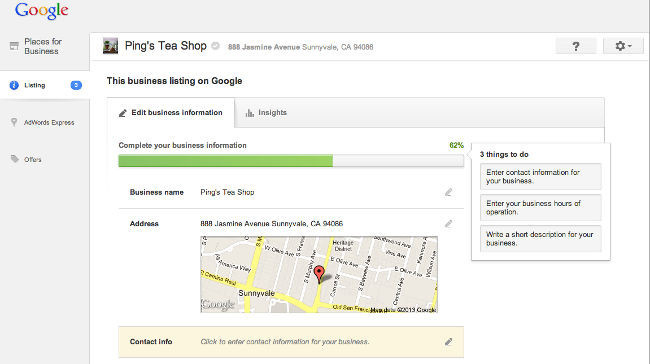650x364 pixels.
Task: Select the Listing sidebar item
Action: [x=45, y=85]
